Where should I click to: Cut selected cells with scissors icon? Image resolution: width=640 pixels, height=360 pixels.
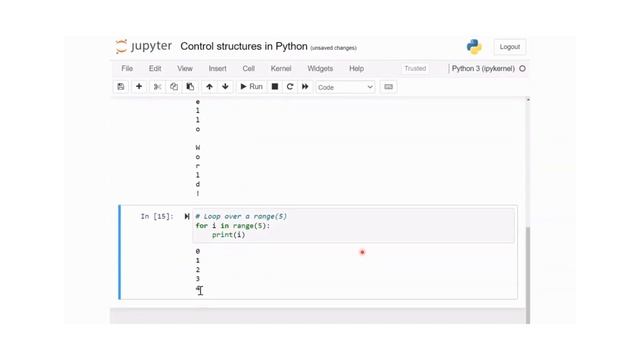click(x=157, y=87)
